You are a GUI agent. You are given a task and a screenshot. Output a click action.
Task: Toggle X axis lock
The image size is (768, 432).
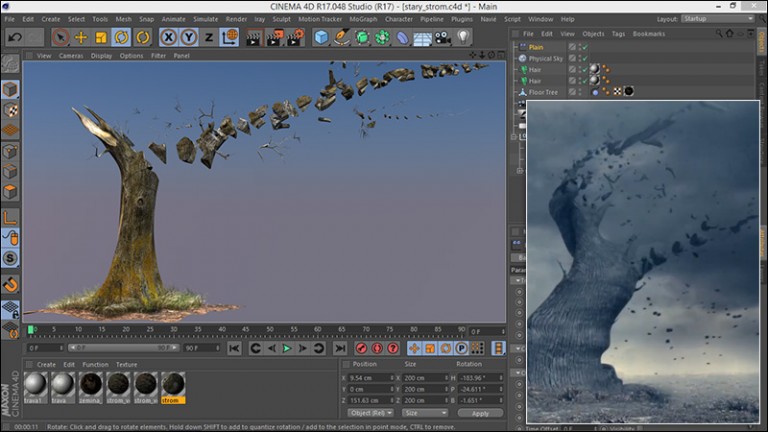[168, 37]
